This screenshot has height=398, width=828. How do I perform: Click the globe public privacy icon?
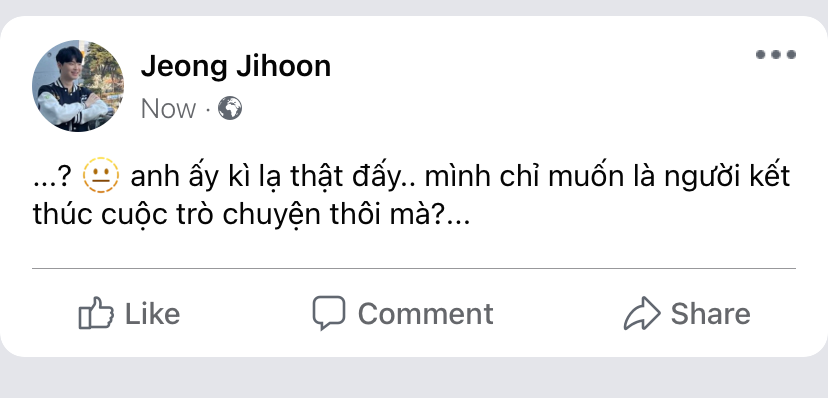(x=230, y=108)
